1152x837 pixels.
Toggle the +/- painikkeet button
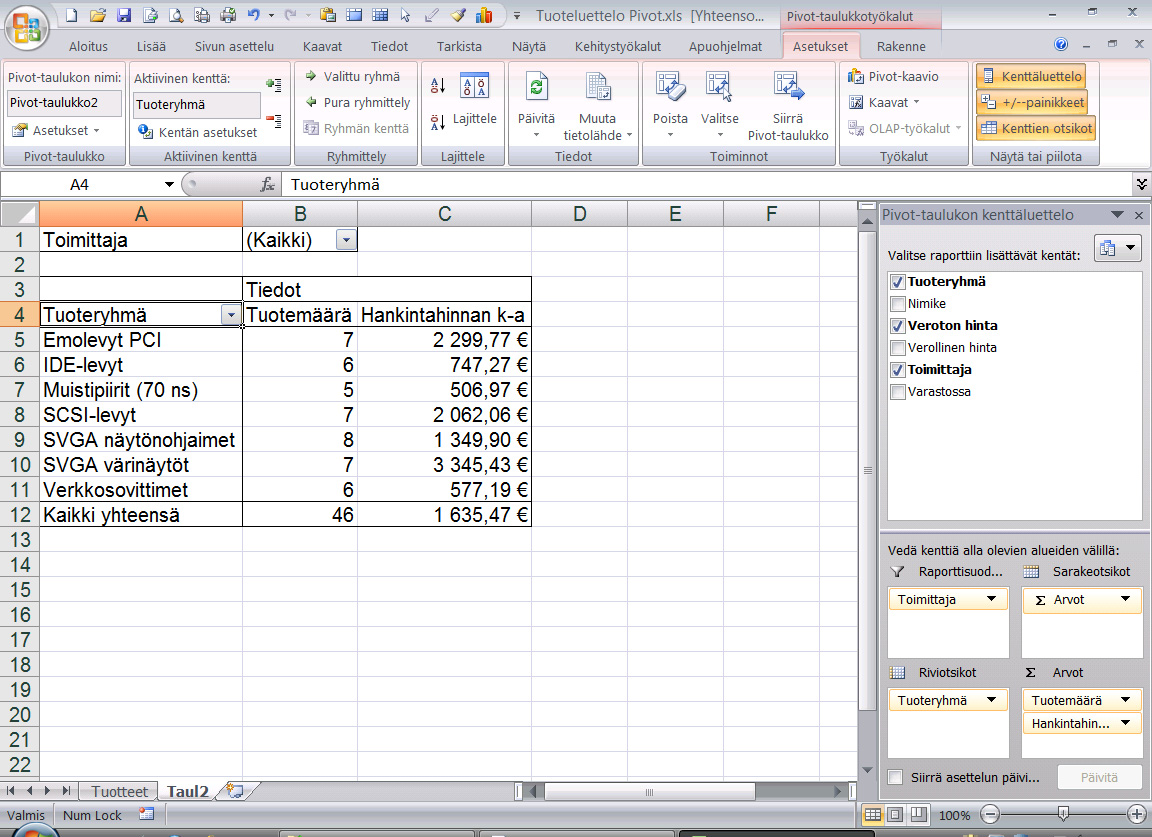pyautogui.click(x=1032, y=102)
